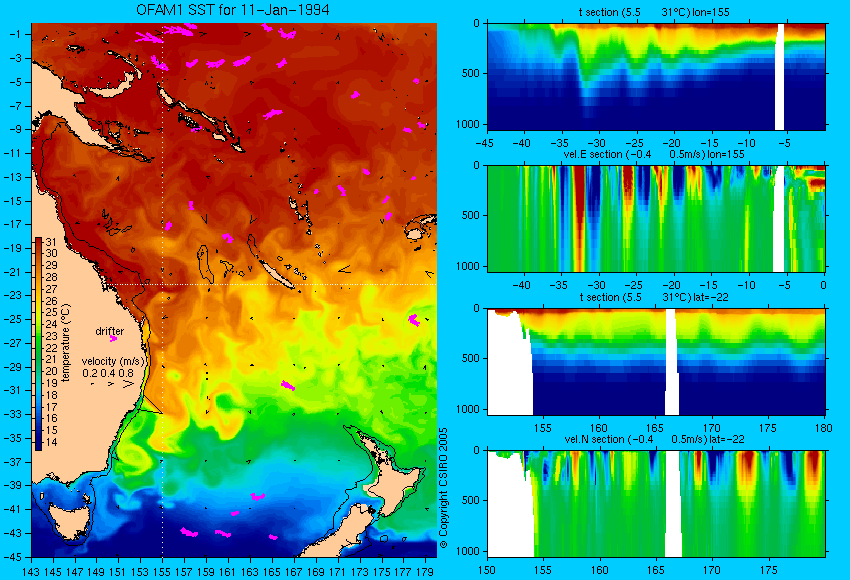Click depth label "500" on vel.E section
Viewport: 850px width, 580px height.
pos(471,215)
